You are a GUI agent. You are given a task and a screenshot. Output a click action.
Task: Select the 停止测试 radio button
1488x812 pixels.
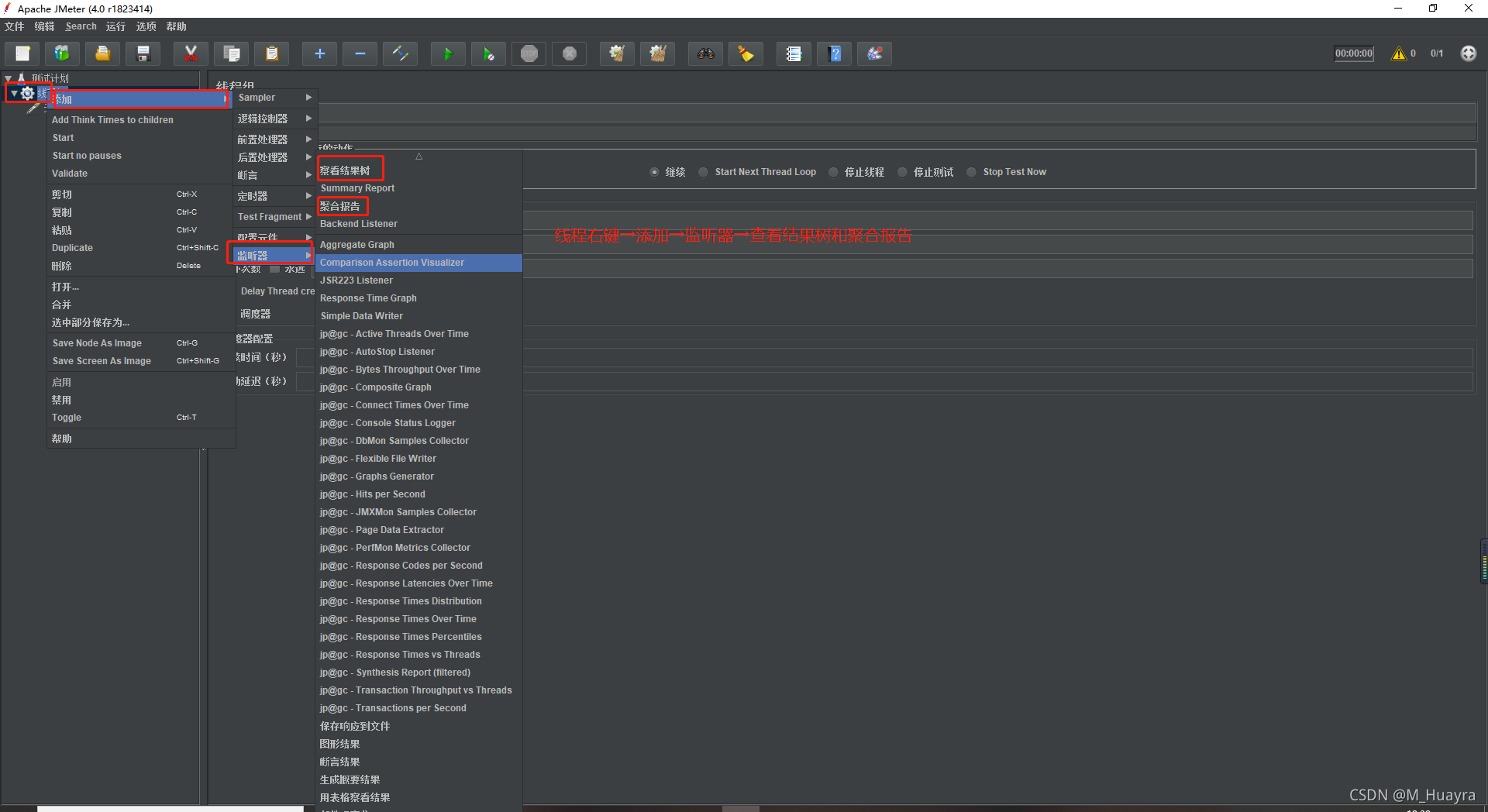(x=902, y=172)
